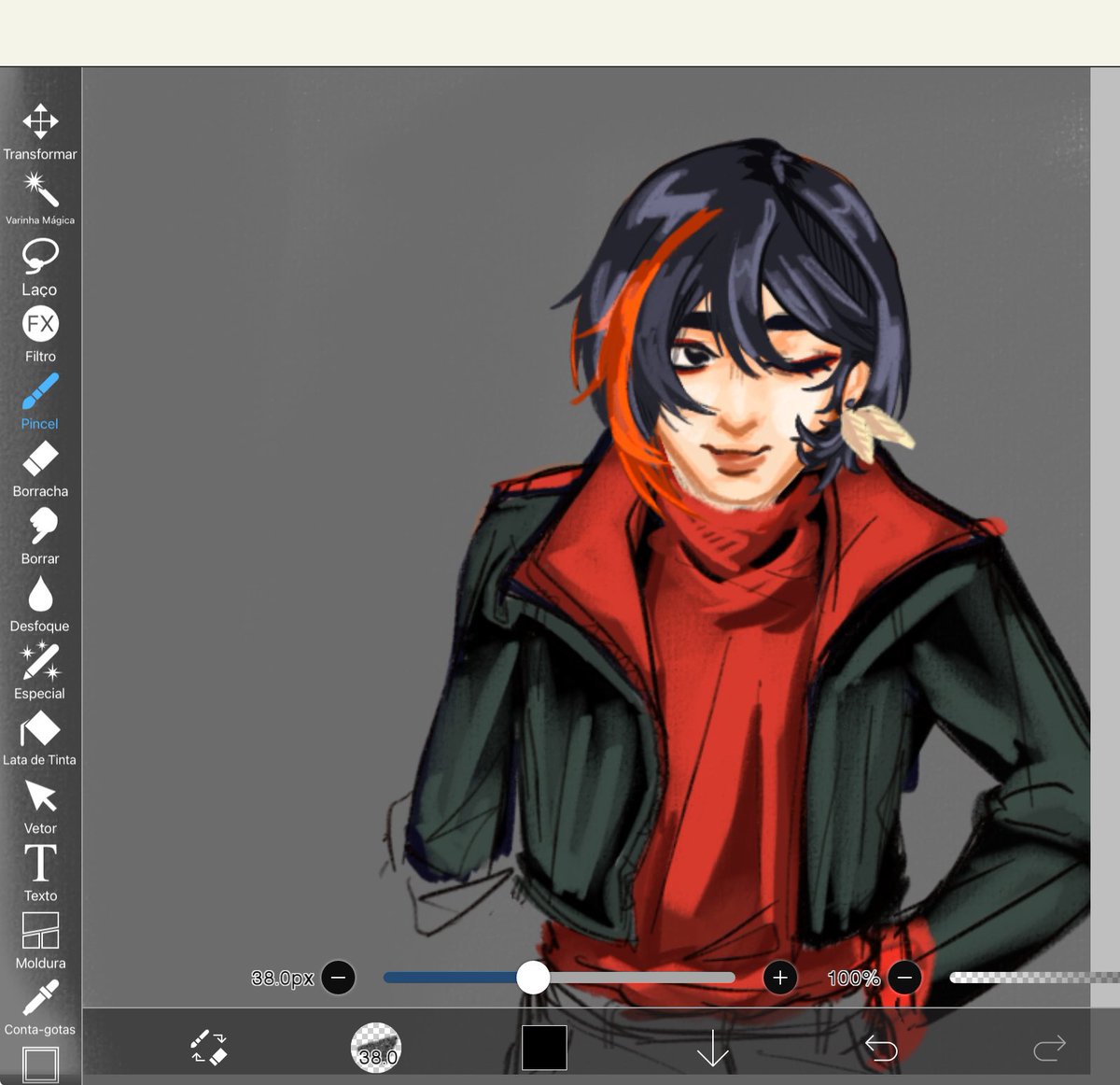Choose the Lata de Tinta bucket
Screen dimensions: 1120x1085
[x=40, y=738]
